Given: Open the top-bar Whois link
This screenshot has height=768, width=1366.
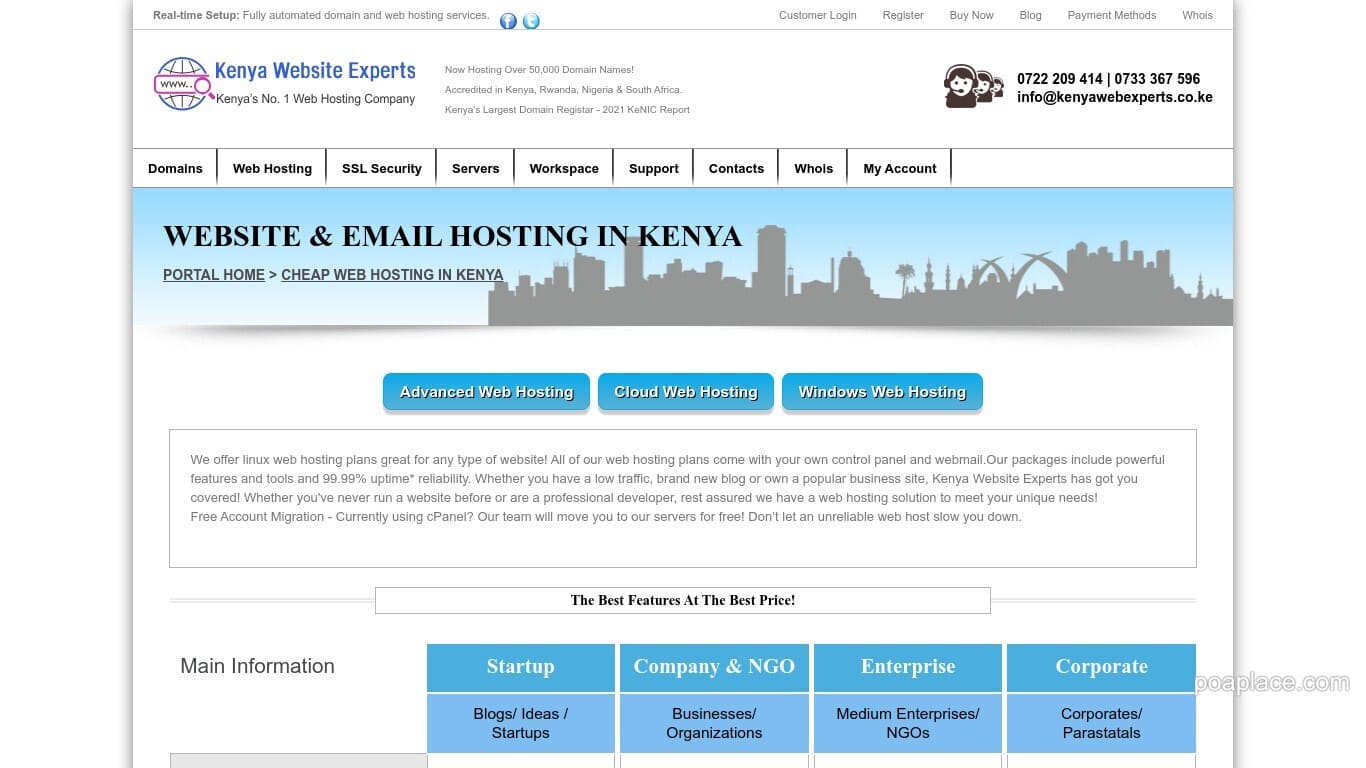Looking at the screenshot, I should pos(1197,15).
